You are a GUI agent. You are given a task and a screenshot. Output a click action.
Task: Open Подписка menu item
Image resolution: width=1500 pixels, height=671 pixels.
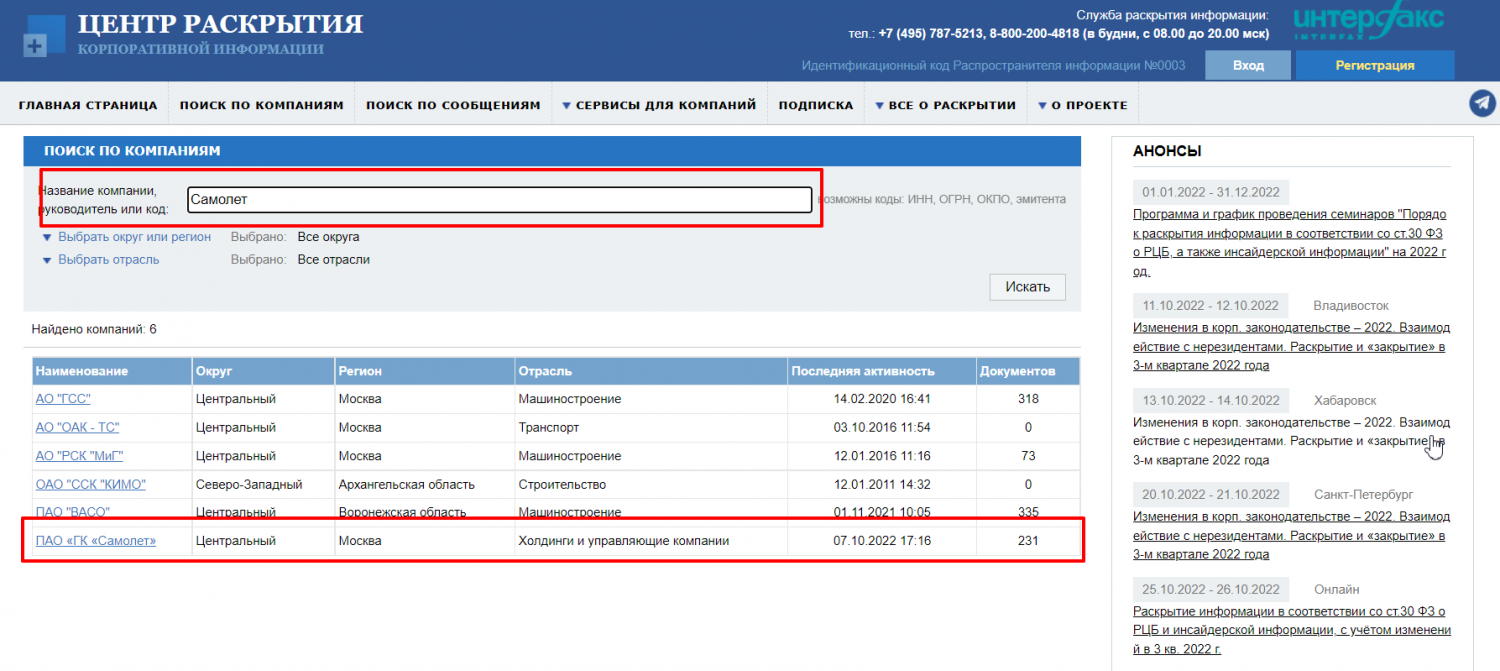coord(815,105)
